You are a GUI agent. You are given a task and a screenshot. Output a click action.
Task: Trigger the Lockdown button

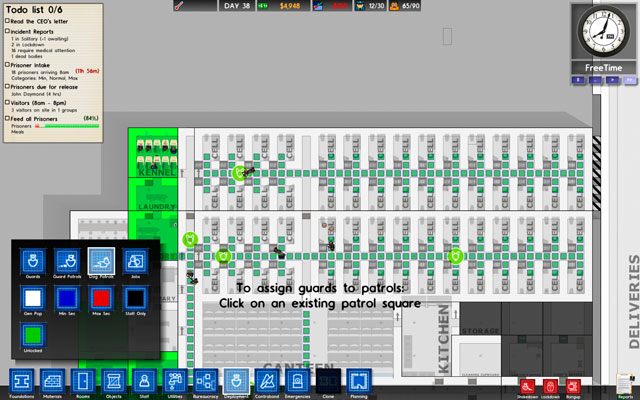tap(550, 385)
